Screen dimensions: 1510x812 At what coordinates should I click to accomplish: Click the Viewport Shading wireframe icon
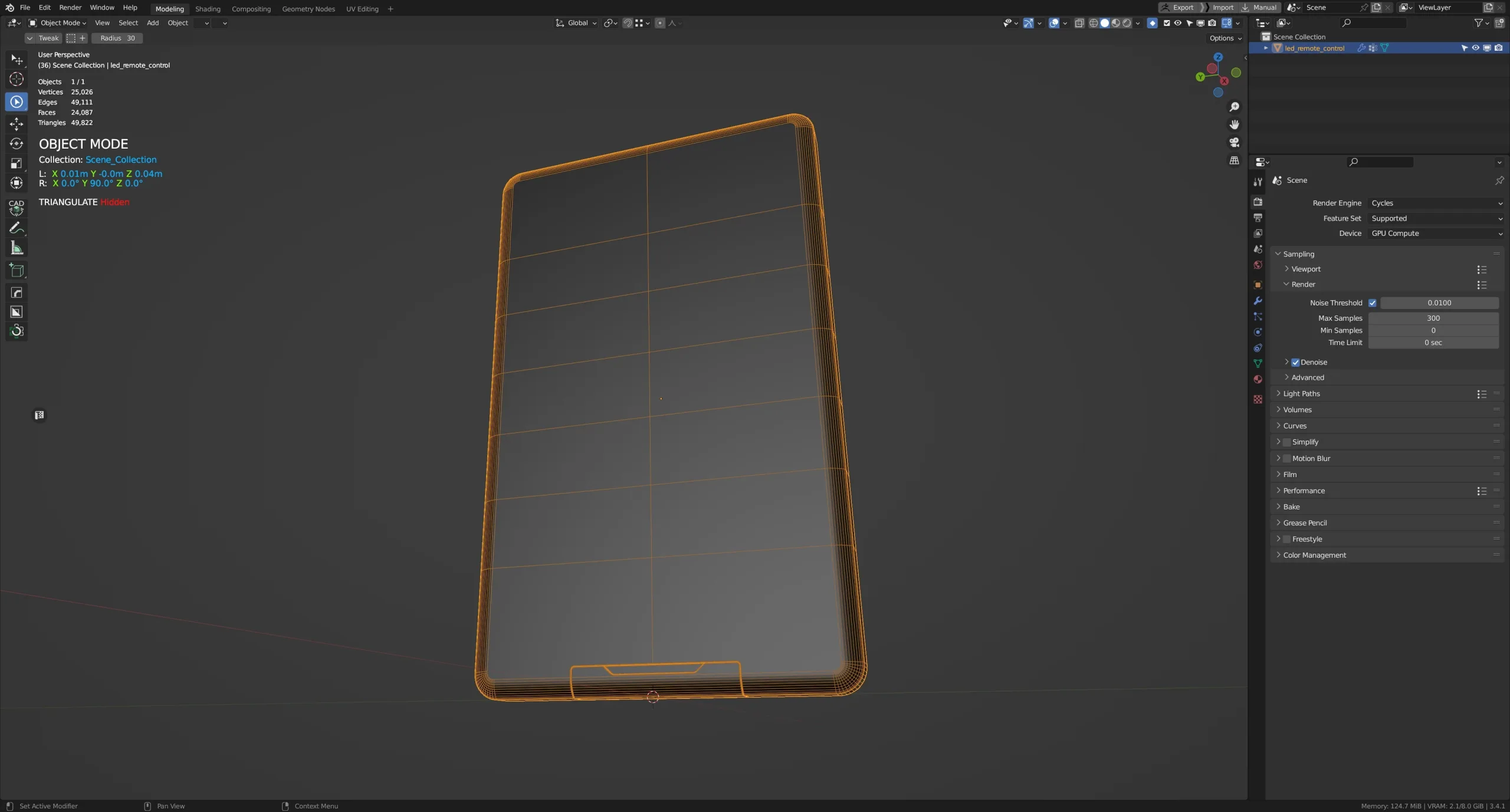click(1091, 22)
